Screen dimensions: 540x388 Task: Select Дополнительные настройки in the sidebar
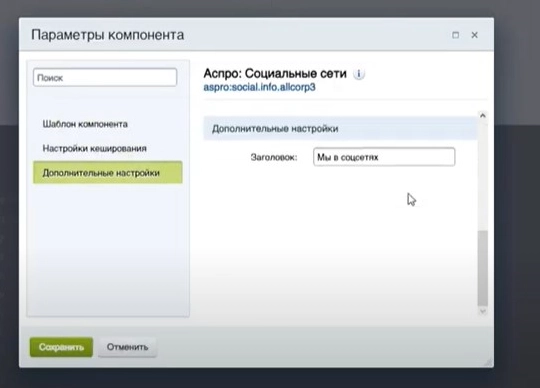click(x=108, y=172)
